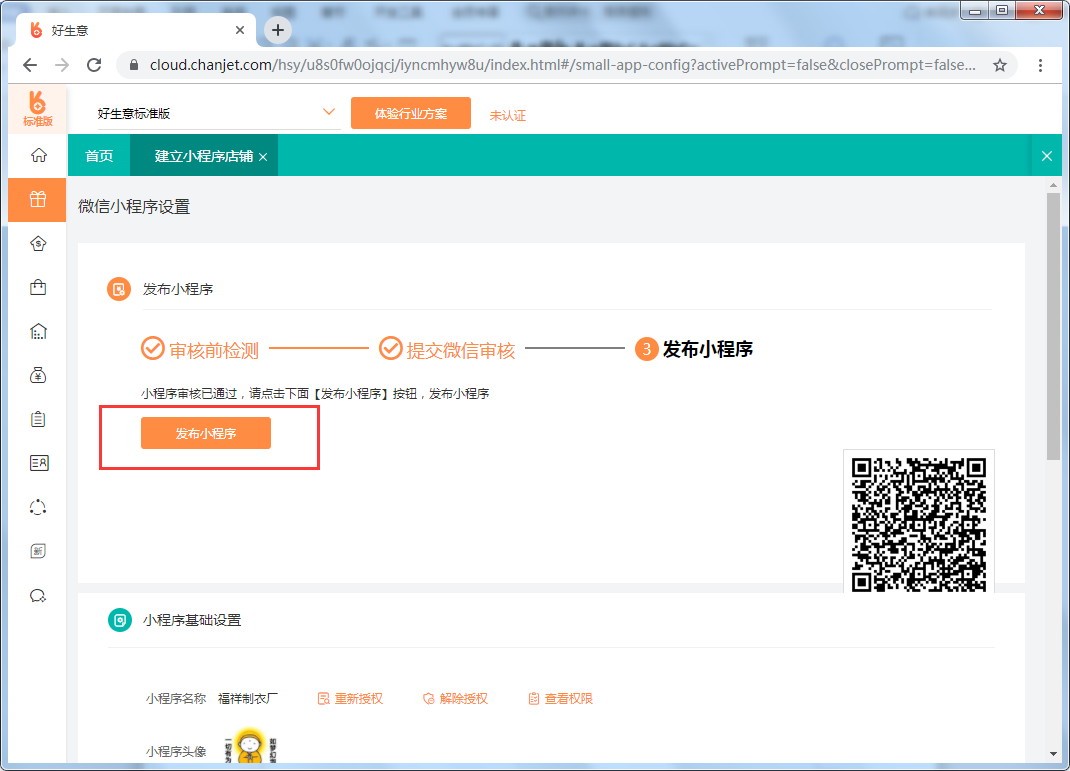Click the 小程序基础设置 section icon
Screen dimensions: 1070x771
click(120, 620)
